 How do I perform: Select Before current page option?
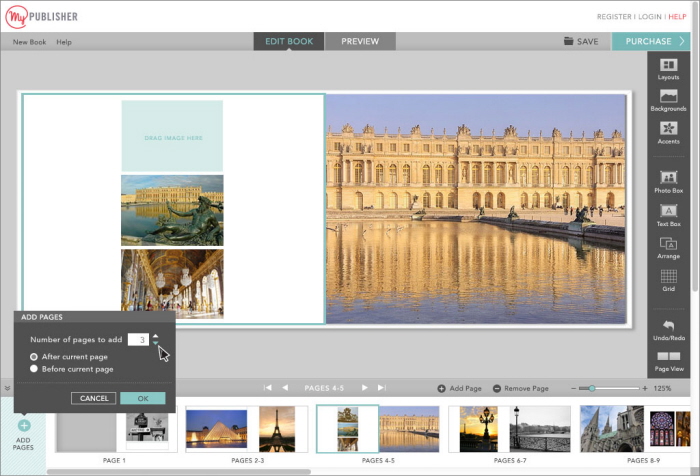point(34,369)
